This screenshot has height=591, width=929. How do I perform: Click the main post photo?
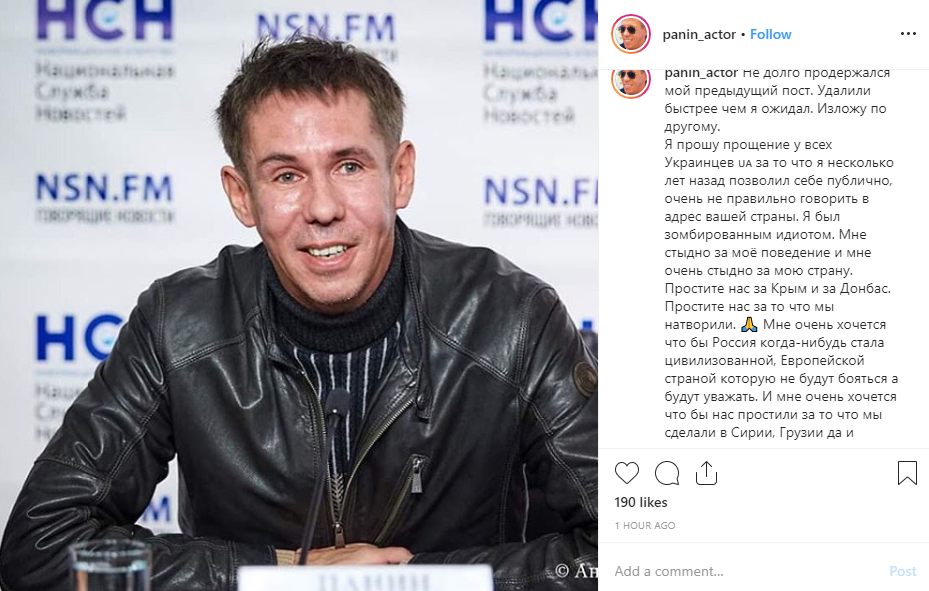pyautogui.click(x=299, y=296)
